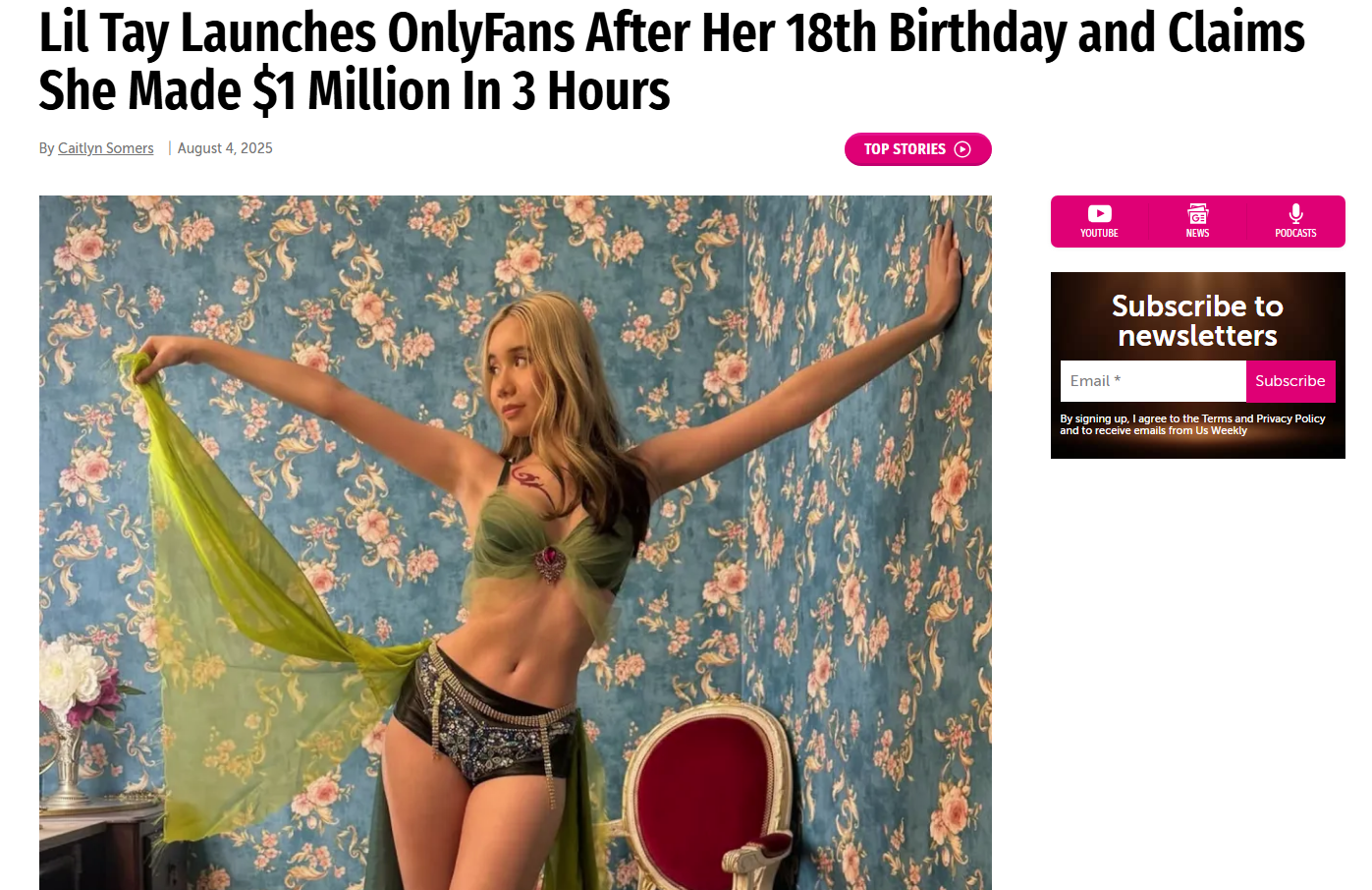Click the YouTube play icon
The height and width of the screenshot is (890, 1372).
point(1099,213)
